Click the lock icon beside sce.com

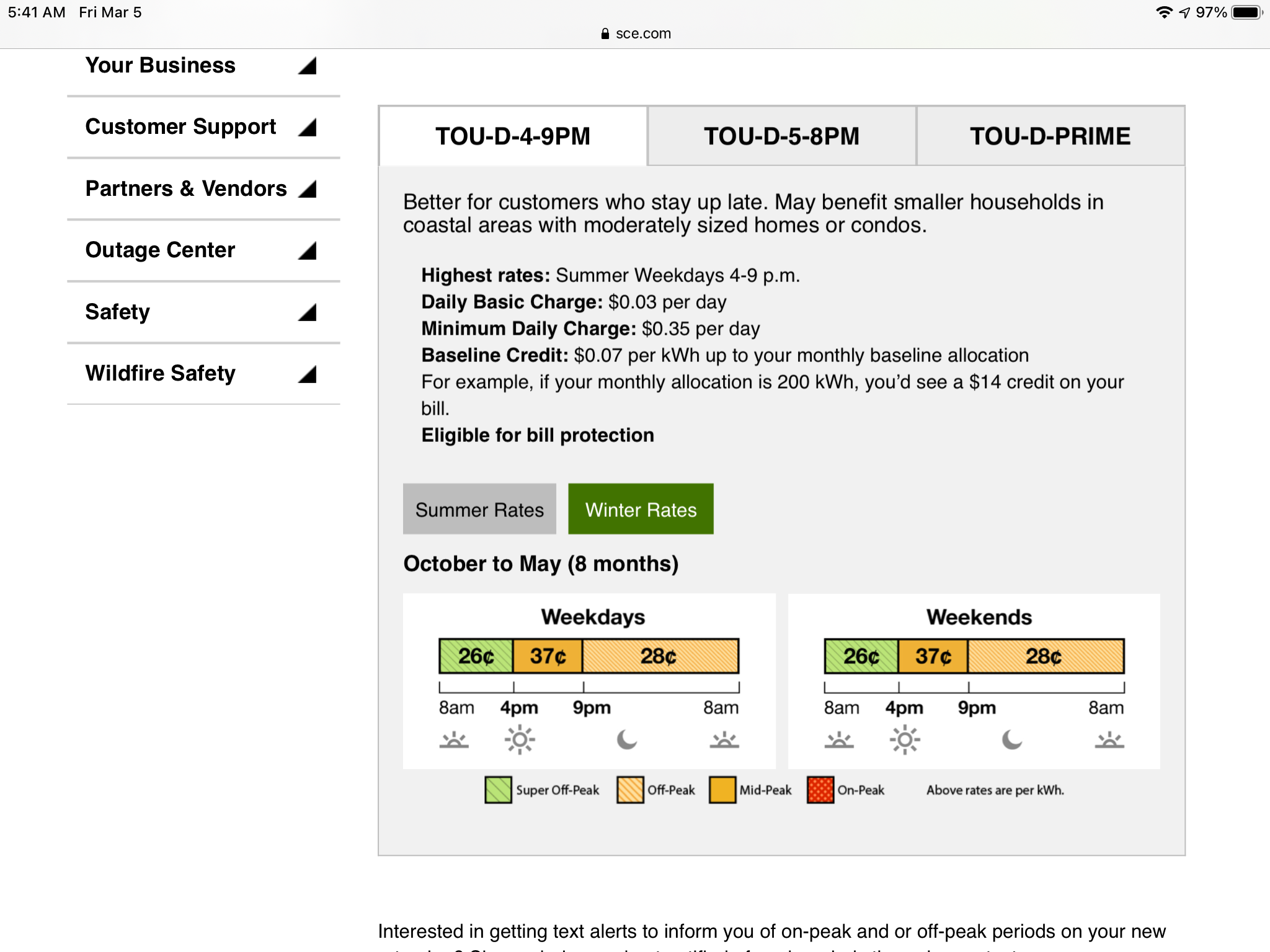coord(605,34)
